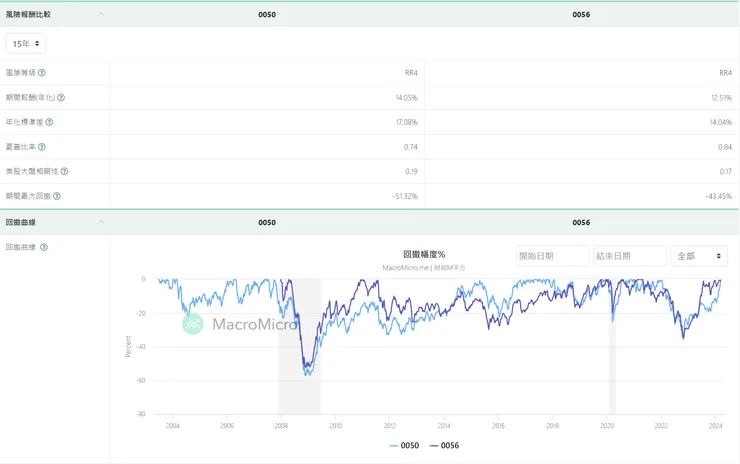Click the 結束日期 date field
The height and width of the screenshot is (464, 740).
629,256
